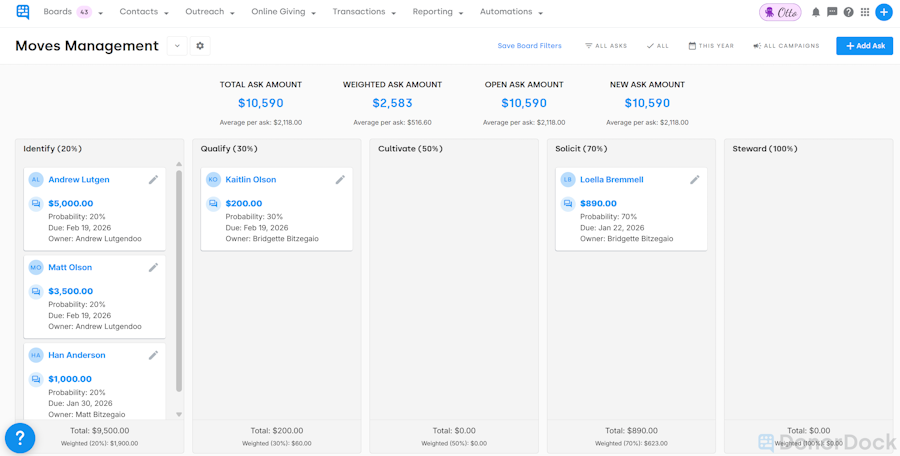Viewport: 900px width, 456px height.
Task: Click the blue plus quick-add button
Action: click(884, 12)
